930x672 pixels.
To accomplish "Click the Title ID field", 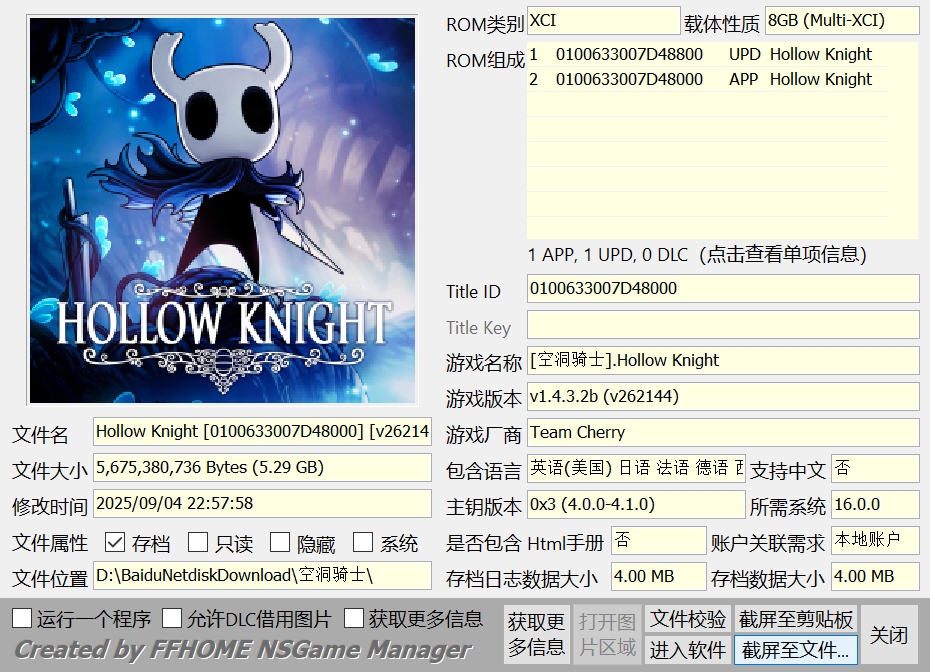I will [x=722, y=289].
